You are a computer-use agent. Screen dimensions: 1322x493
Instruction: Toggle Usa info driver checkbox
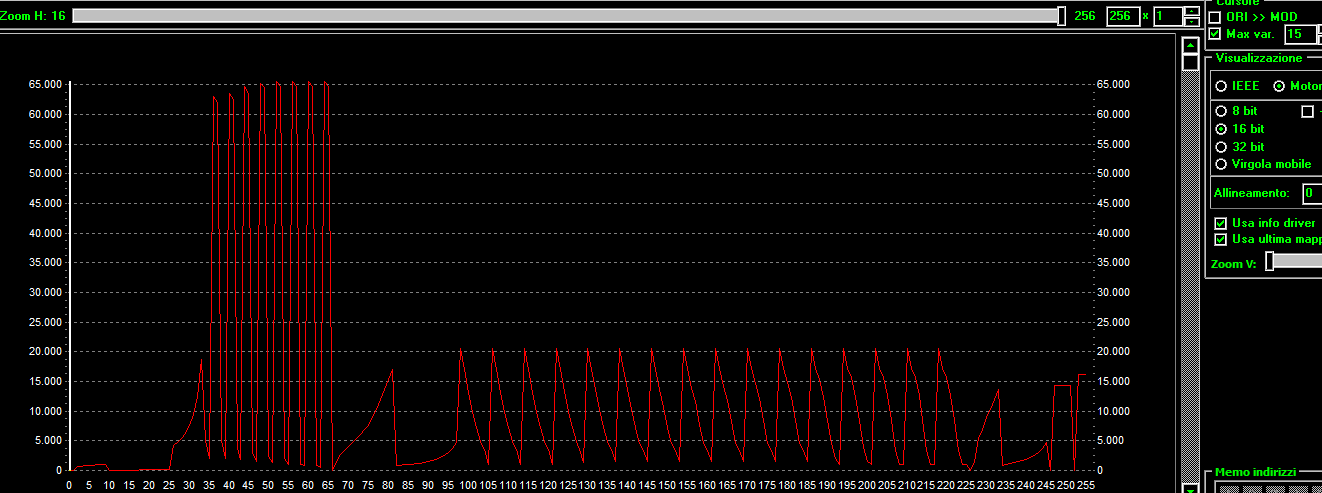[x=1220, y=223]
